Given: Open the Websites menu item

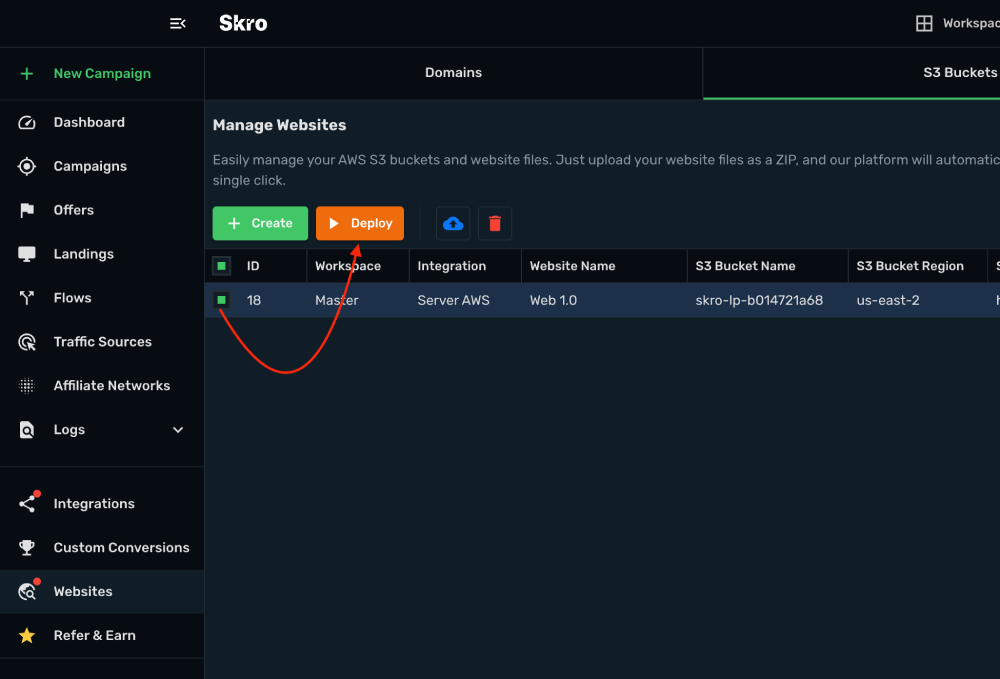Looking at the screenshot, I should click(102, 592).
